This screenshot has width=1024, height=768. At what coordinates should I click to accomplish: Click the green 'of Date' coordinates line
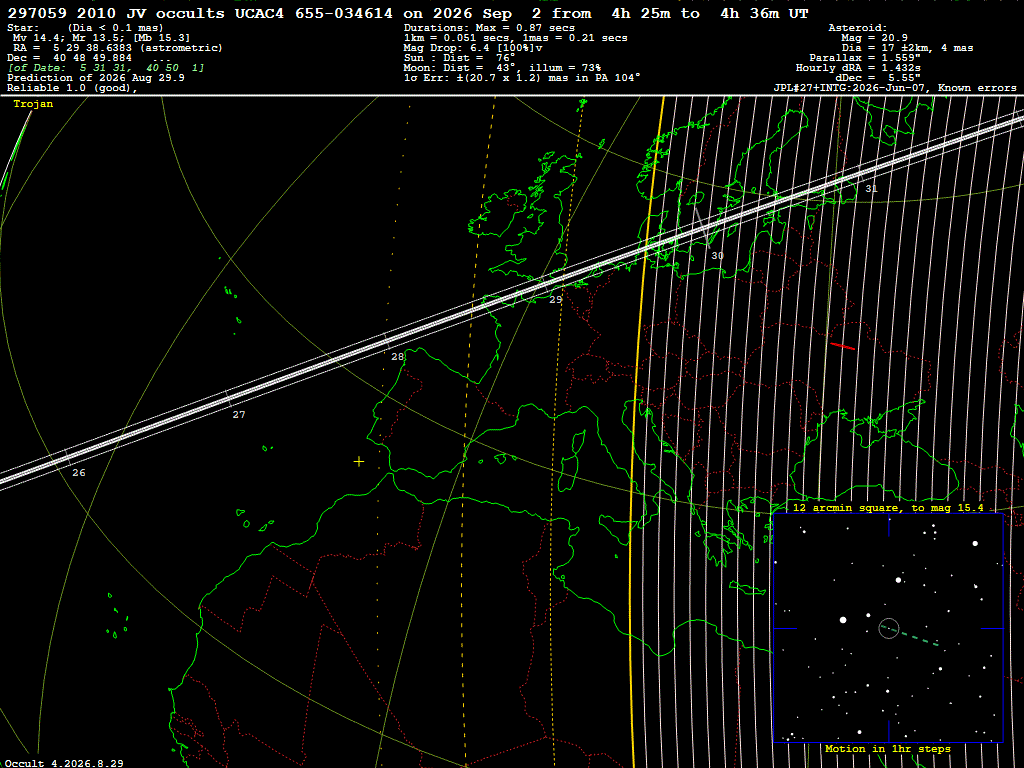pos(106,68)
